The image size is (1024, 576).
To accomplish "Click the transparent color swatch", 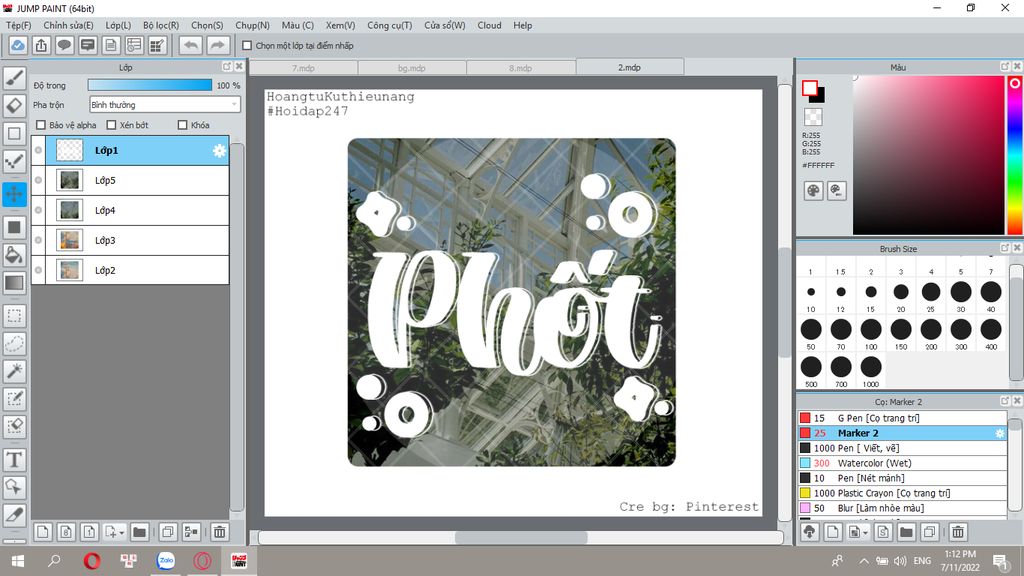I will pyautogui.click(x=813, y=117).
